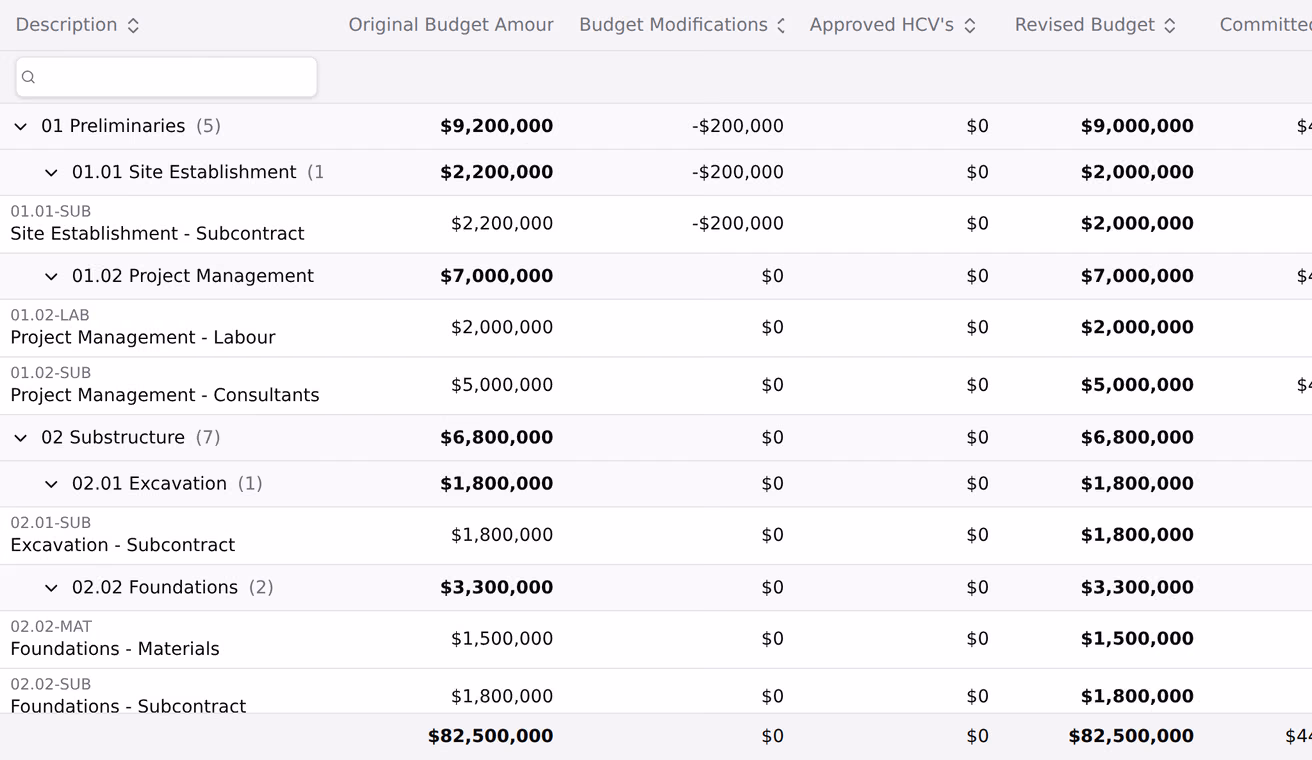Image resolution: width=1312 pixels, height=760 pixels.
Task: Select the 01.02-LAB cost code label
Action: pyautogui.click(x=50, y=316)
